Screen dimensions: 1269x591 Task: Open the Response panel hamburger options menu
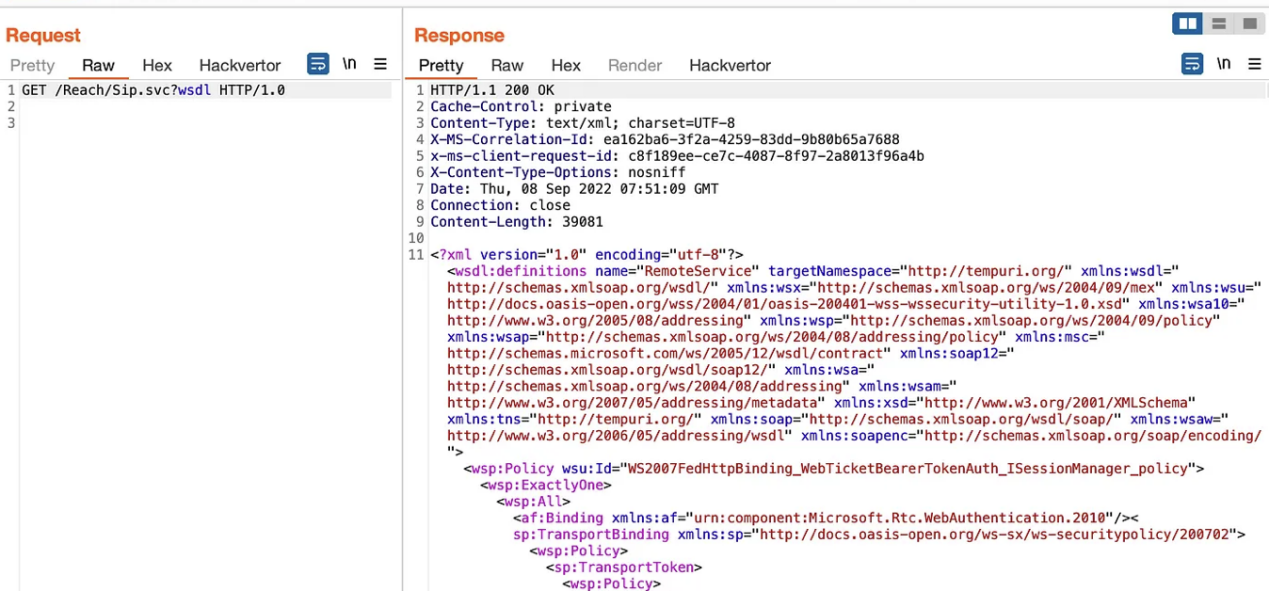click(x=1254, y=64)
